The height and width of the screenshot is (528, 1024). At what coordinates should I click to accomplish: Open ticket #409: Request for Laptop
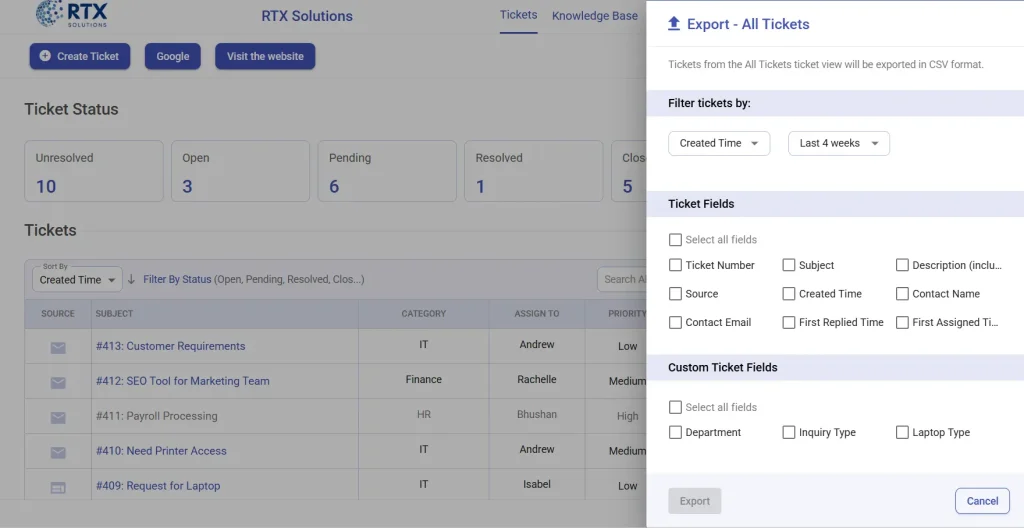[158, 486]
